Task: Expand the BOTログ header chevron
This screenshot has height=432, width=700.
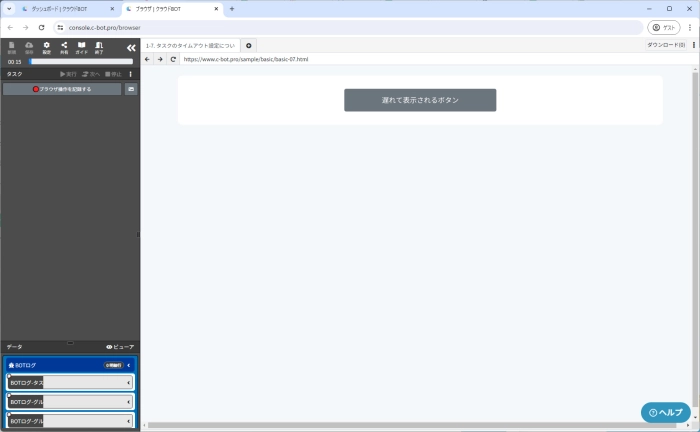Action: [129, 365]
